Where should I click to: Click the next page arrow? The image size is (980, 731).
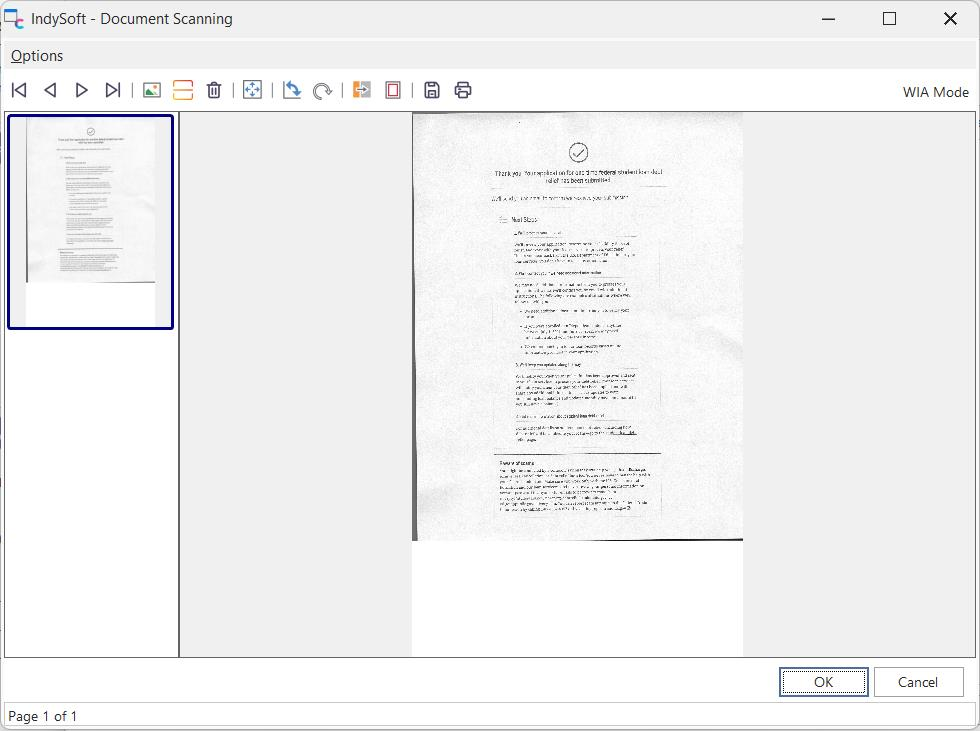coord(82,90)
